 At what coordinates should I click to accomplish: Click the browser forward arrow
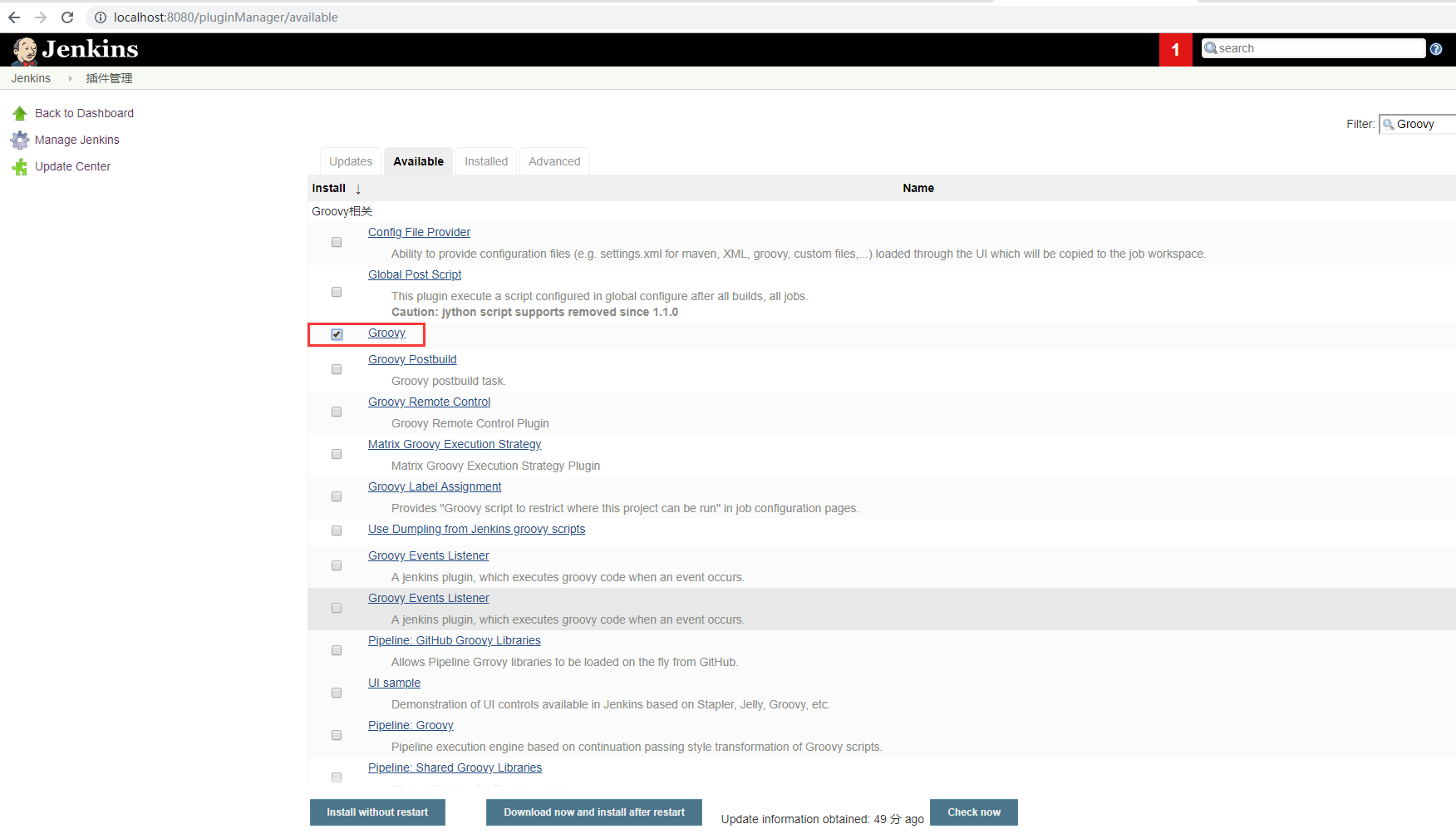click(41, 17)
